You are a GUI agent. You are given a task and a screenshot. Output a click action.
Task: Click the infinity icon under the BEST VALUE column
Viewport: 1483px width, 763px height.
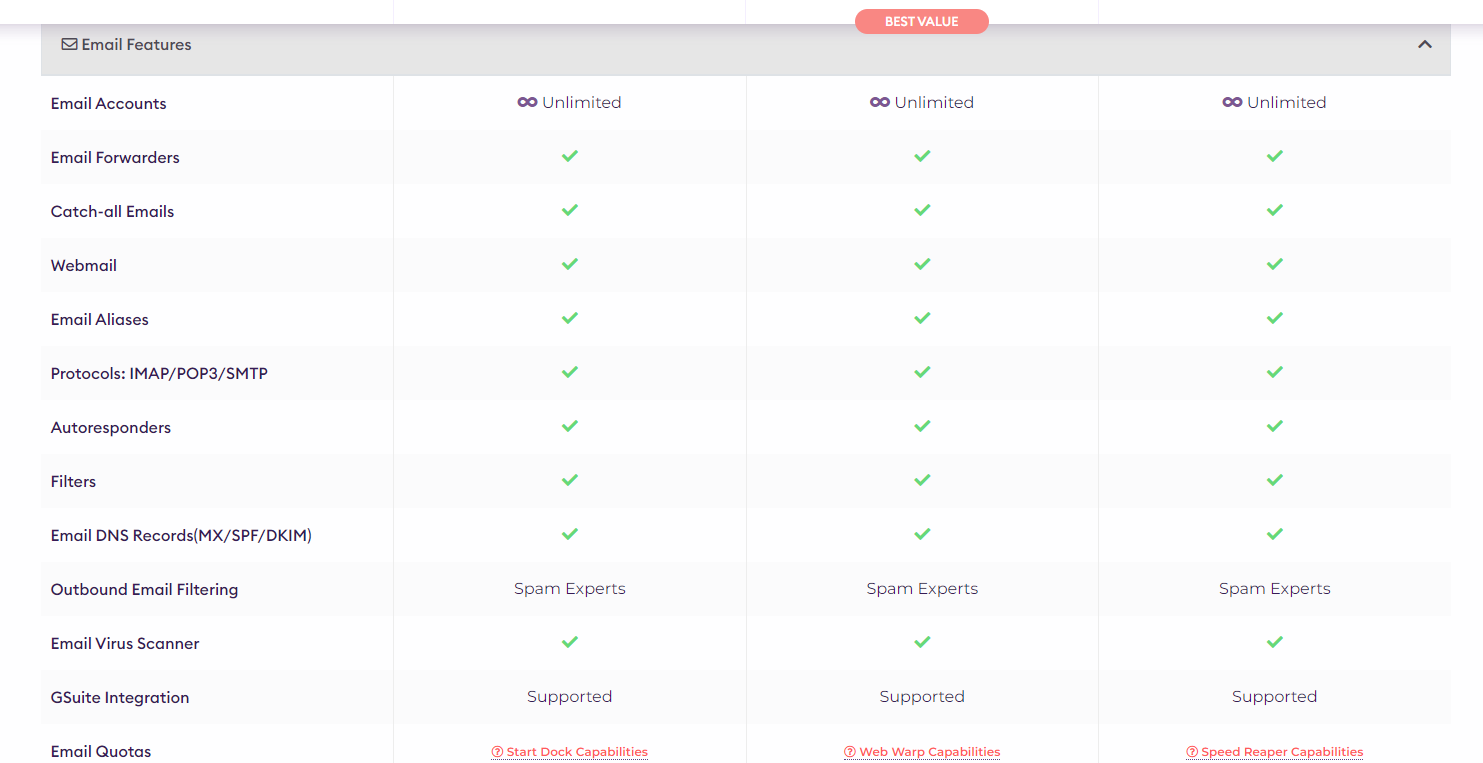click(881, 102)
